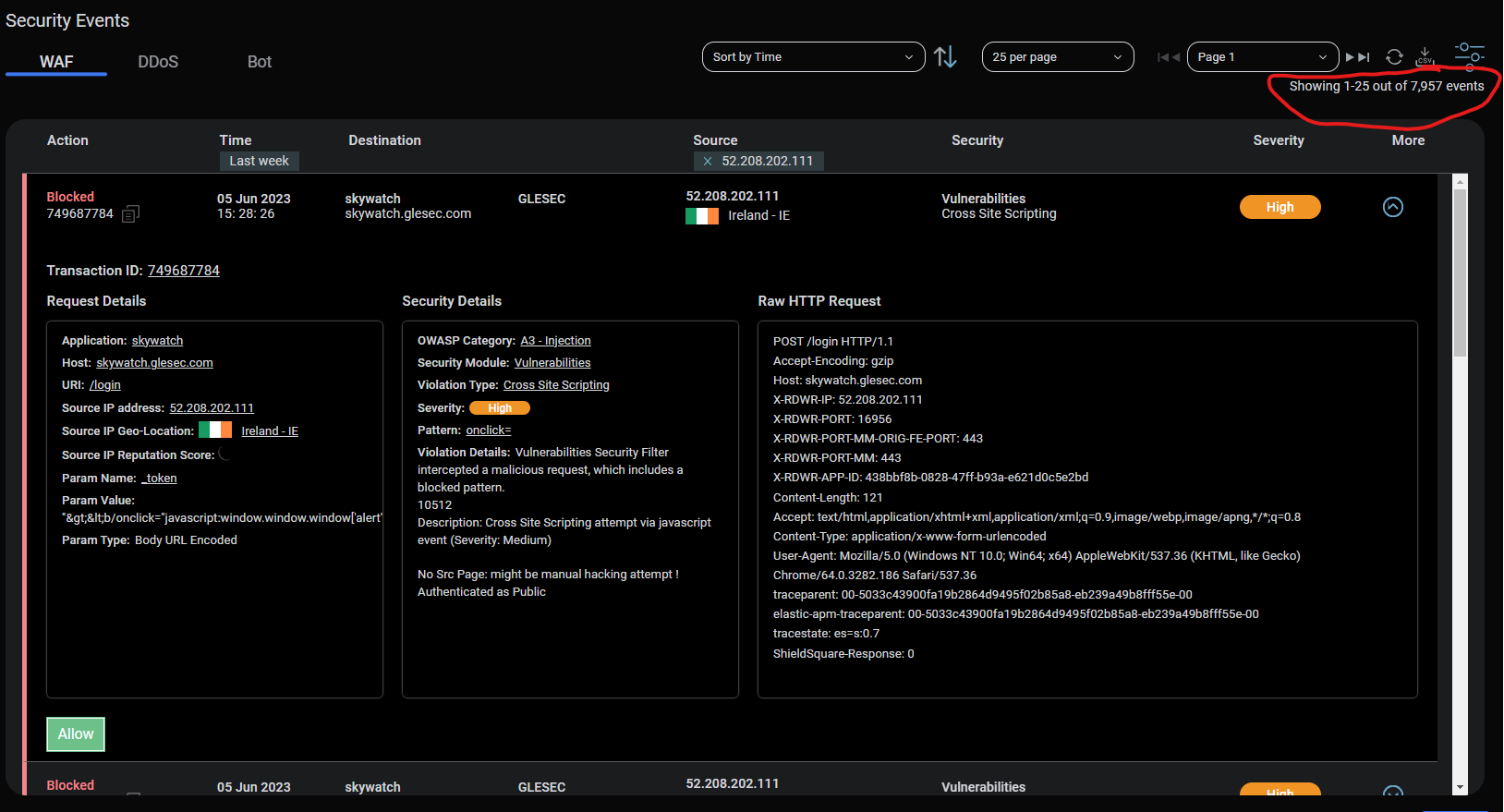Screen dimensions: 1504x812
Task: Switch to the Bot tab
Action: click(260, 62)
